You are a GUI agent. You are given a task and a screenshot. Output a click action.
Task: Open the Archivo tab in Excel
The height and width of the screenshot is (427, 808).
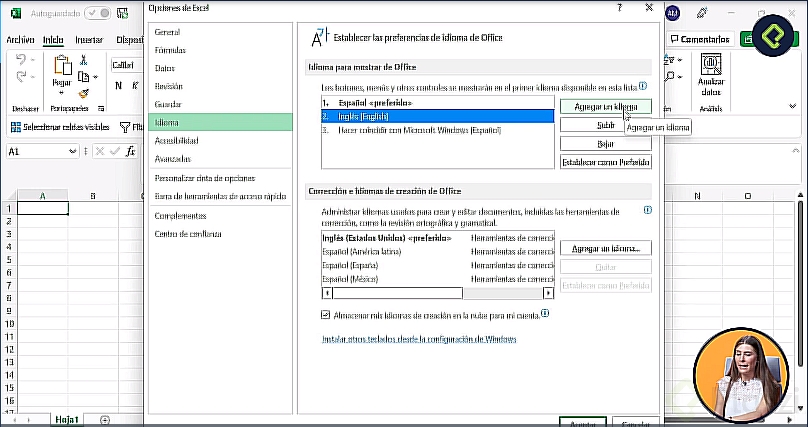tap(20, 40)
